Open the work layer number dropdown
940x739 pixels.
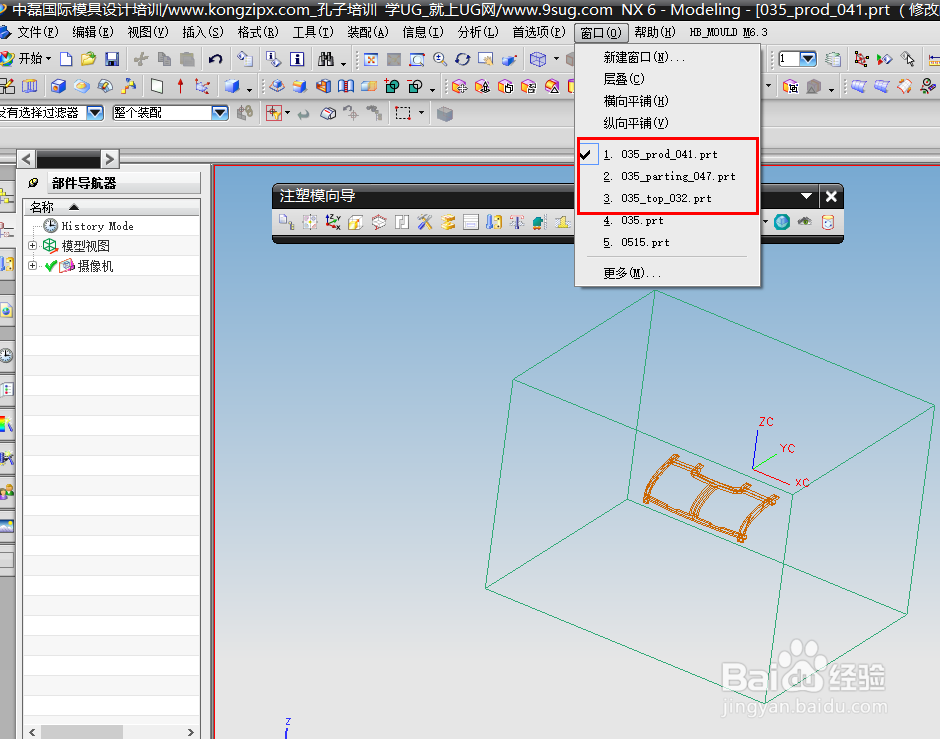tap(808, 59)
